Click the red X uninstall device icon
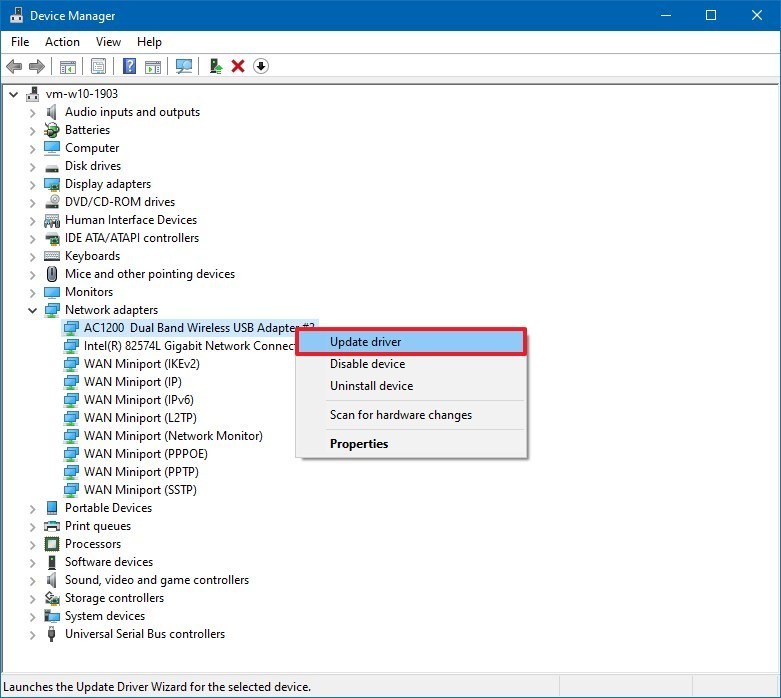Image resolution: width=781 pixels, height=698 pixels. tap(238, 66)
